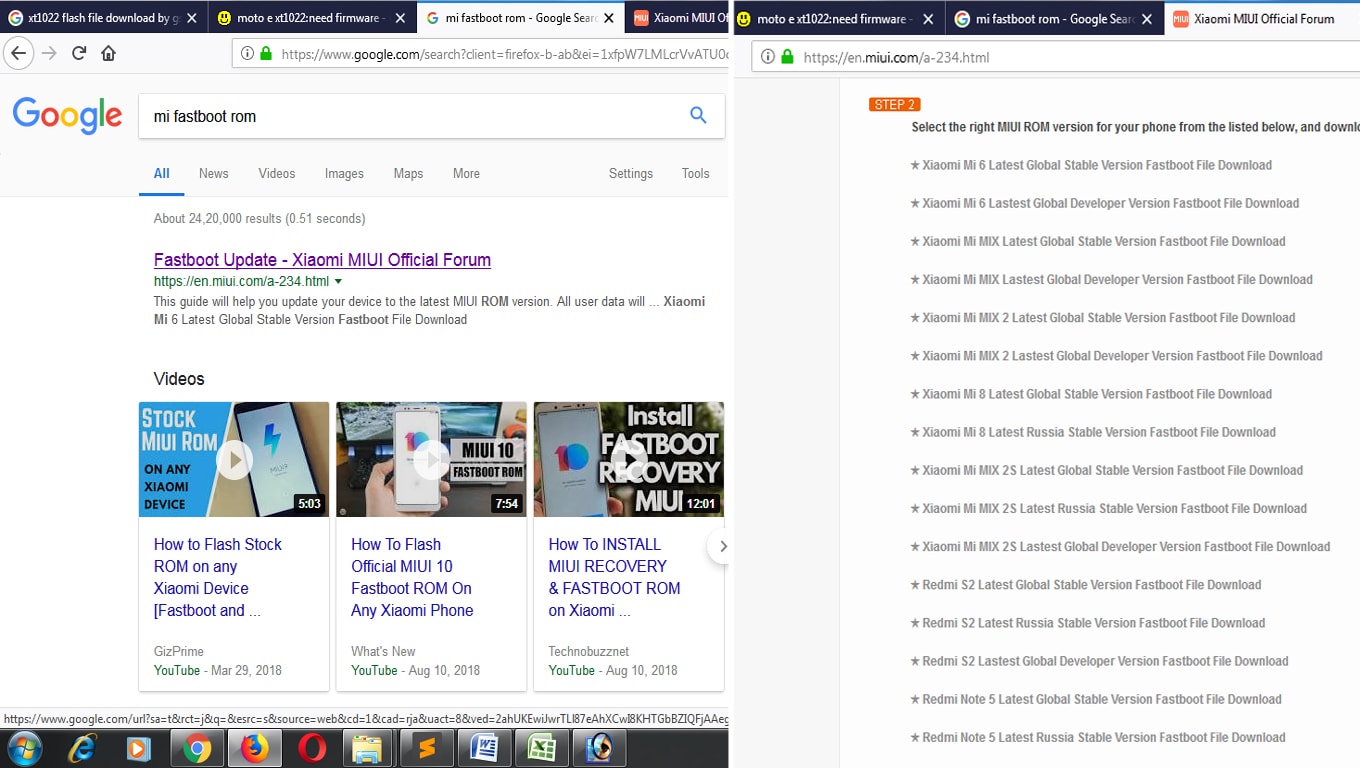Open the Google search Settings menu
The image size is (1360, 768).
(631, 173)
